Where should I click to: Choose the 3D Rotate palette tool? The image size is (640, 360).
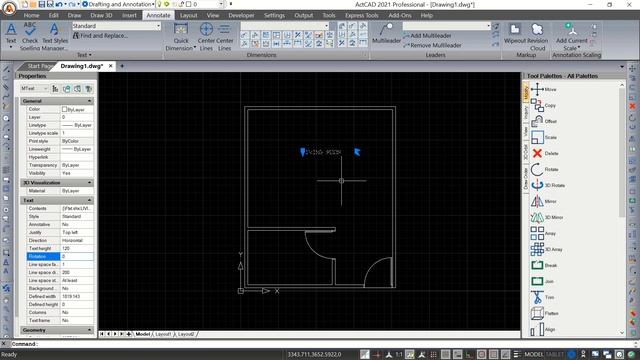[x=547, y=185]
